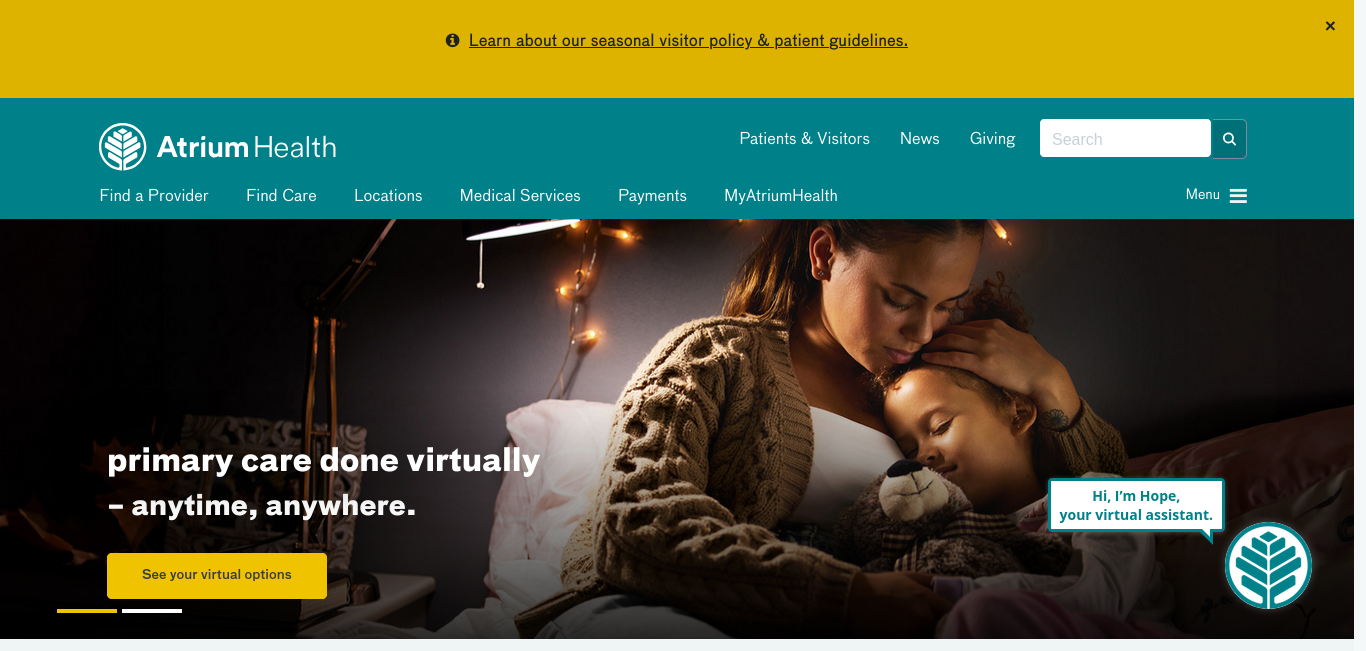Click the info icon in banner
Viewport: 1366px width, 651px height.
[x=452, y=41]
